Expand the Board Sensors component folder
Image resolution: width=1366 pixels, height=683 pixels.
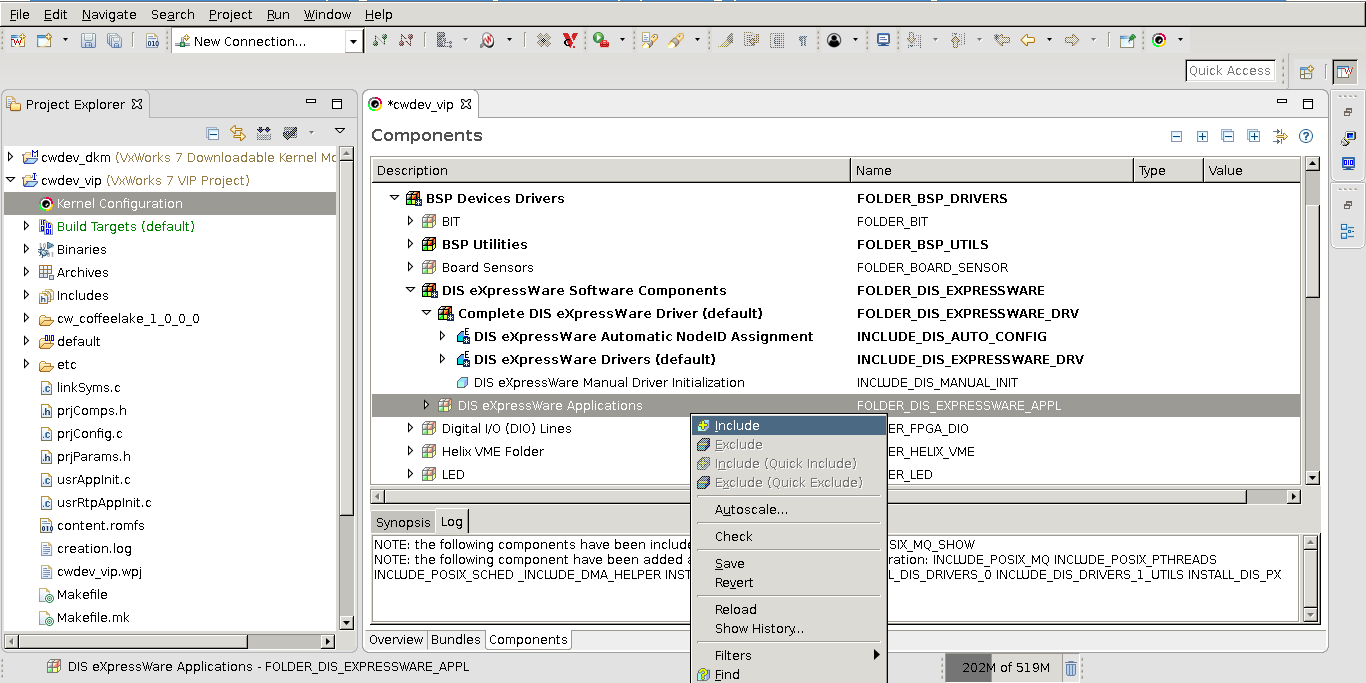[x=410, y=267]
